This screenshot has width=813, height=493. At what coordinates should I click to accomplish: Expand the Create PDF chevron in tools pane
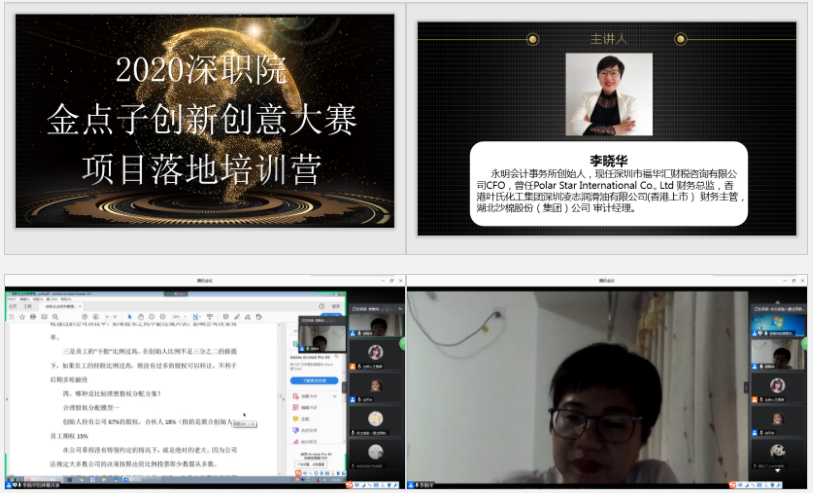tap(334, 396)
